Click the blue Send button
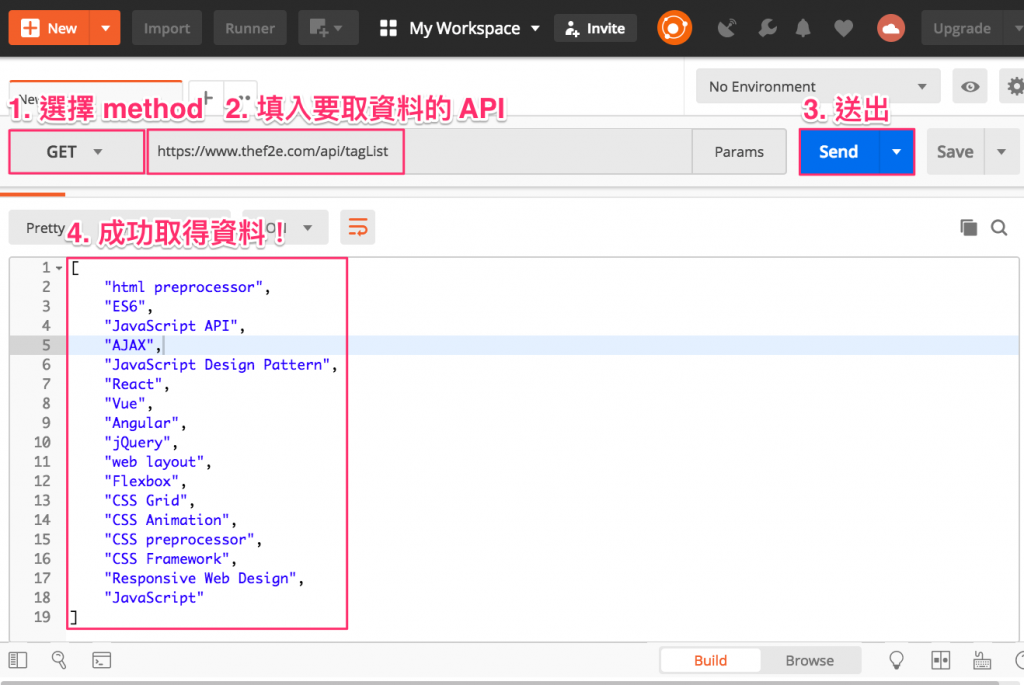 (839, 151)
